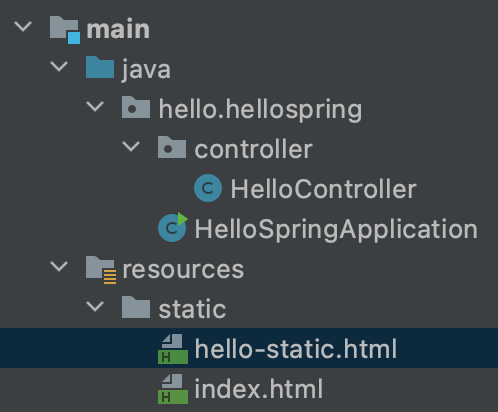Click the index.html file icon
Image resolution: width=498 pixels, height=412 pixels.
click(173, 389)
